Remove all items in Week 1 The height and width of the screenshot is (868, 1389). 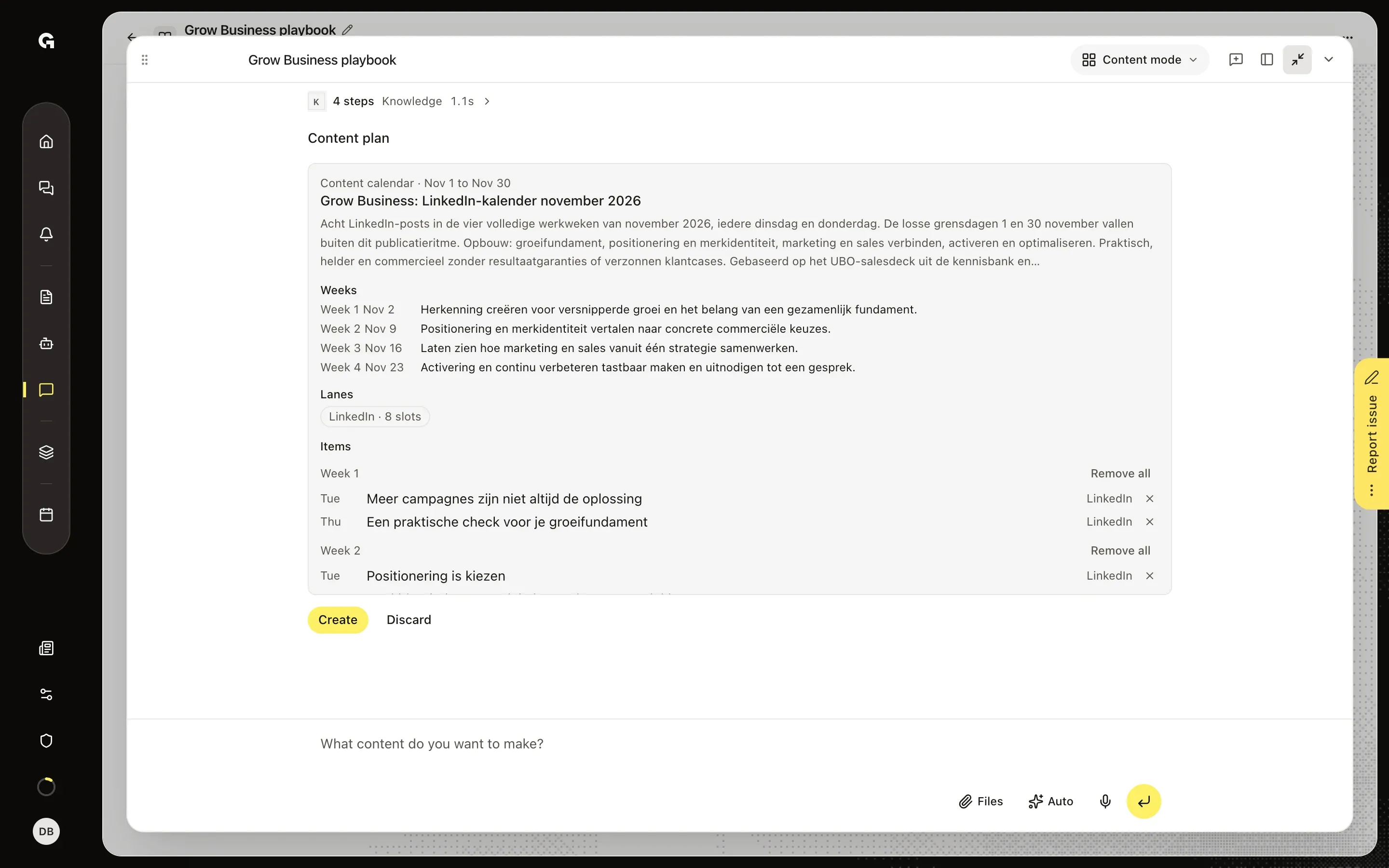coord(1120,474)
